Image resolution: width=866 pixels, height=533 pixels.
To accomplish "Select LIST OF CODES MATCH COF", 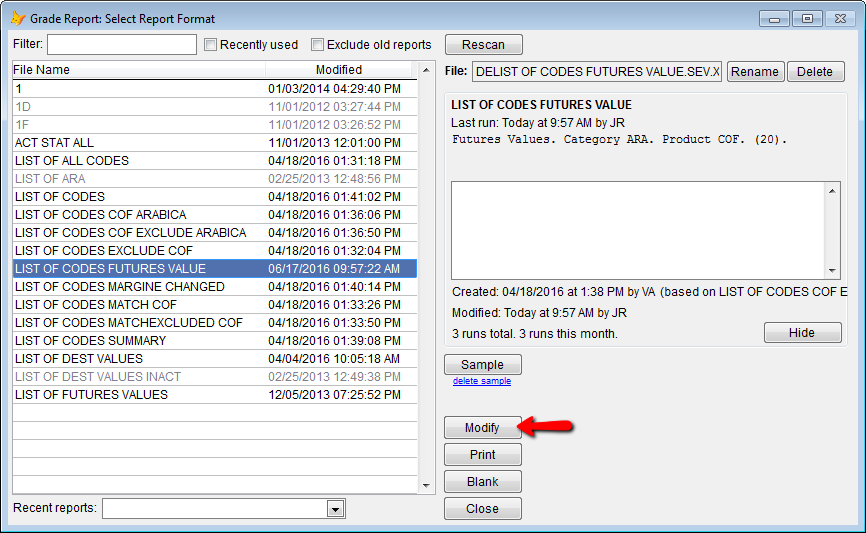I will 215,305.
